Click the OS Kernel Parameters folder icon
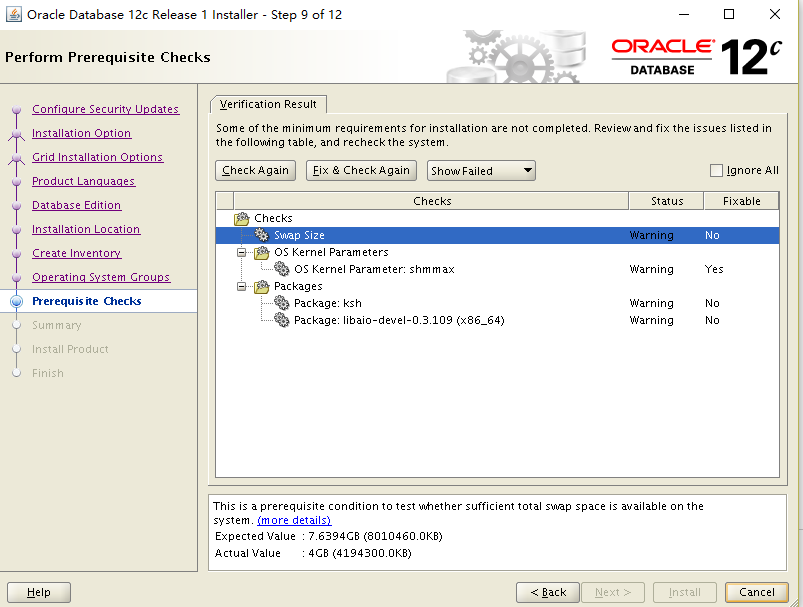The image size is (803, 607). pyautogui.click(x=262, y=253)
